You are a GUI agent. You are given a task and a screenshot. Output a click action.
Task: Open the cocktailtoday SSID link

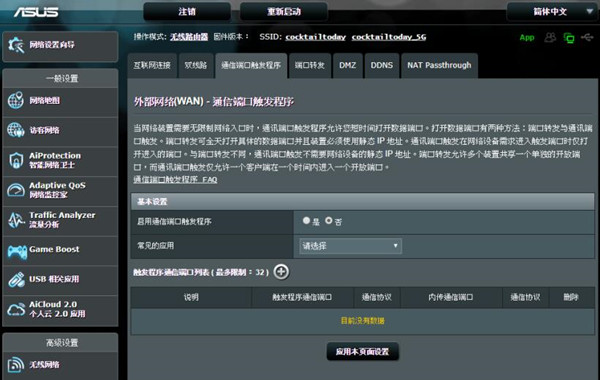(315, 37)
